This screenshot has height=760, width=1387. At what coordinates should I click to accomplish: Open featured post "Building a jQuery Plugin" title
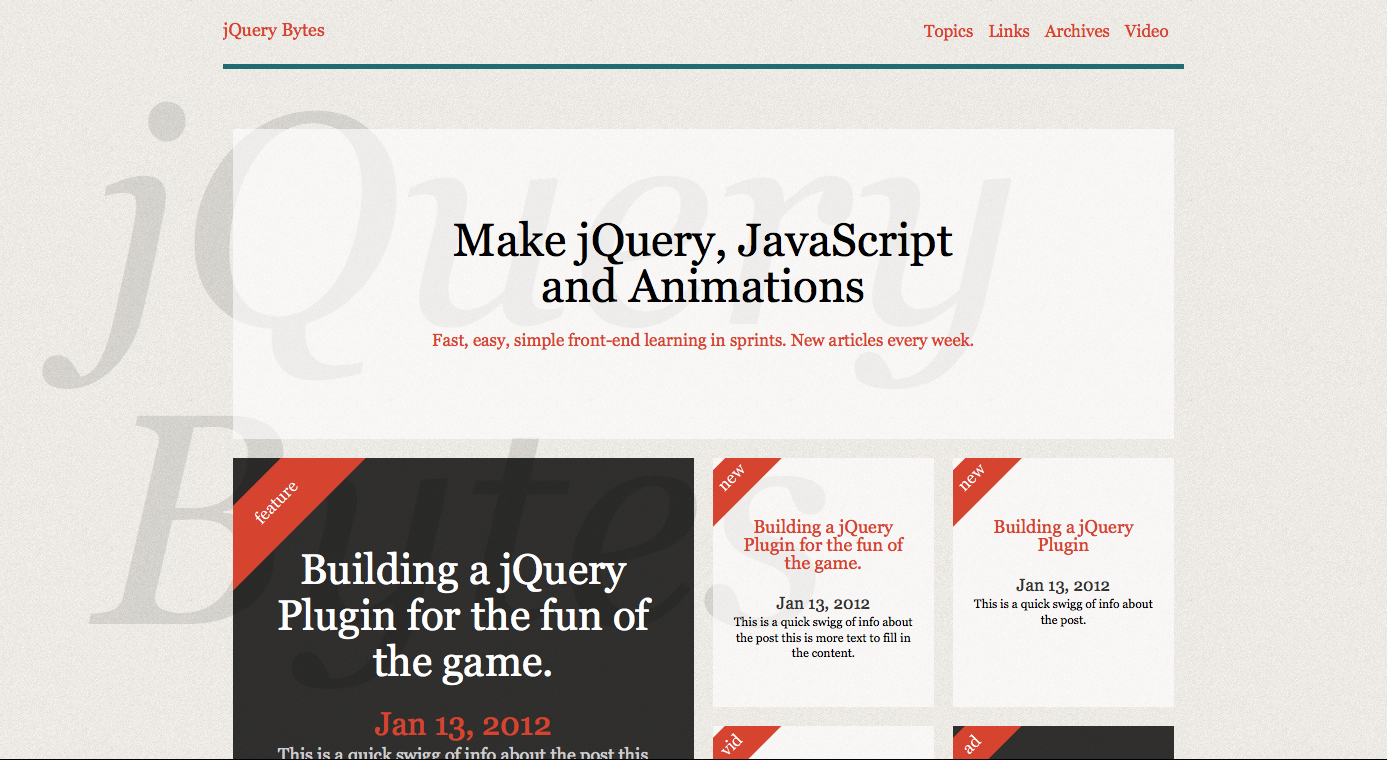pyautogui.click(x=463, y=616)
